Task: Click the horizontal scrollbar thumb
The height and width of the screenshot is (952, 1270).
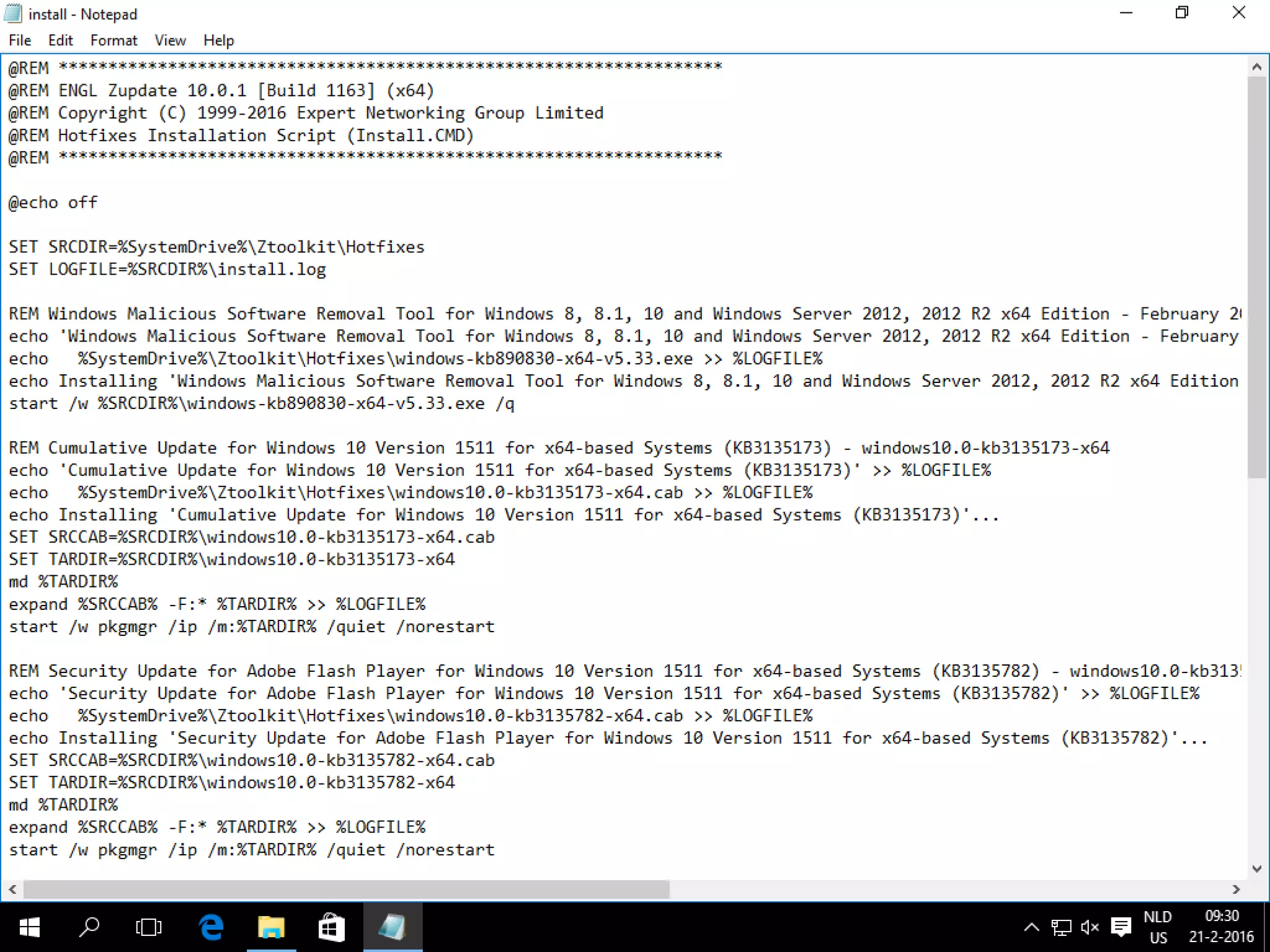Action: pyautogui.click(x=346, y=889)
